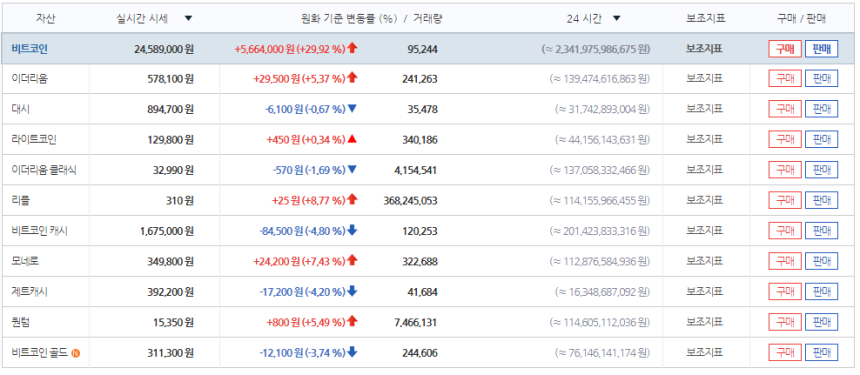Viewport: 860px width, 375px height.
Task: Click 구매 for 이더리움 클래식
Action: [x=785, y=170]
